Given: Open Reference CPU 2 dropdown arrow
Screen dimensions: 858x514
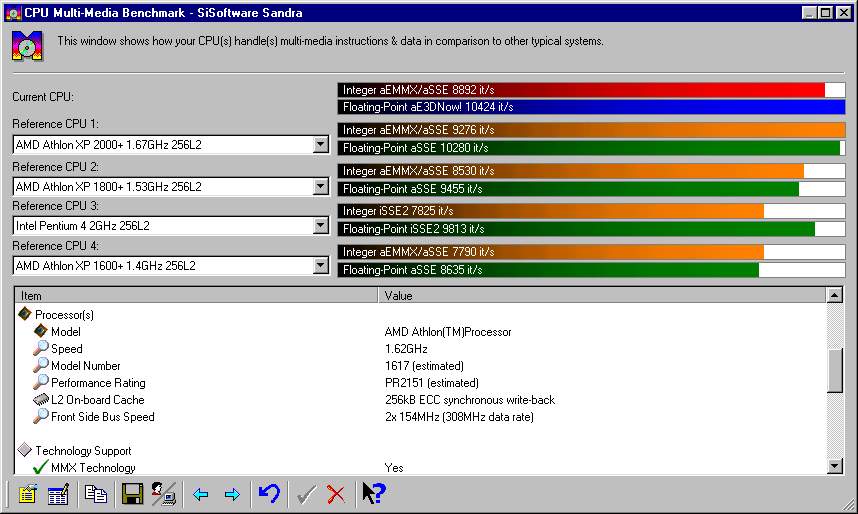Looking at the screenshot, I should coord(321,187).
